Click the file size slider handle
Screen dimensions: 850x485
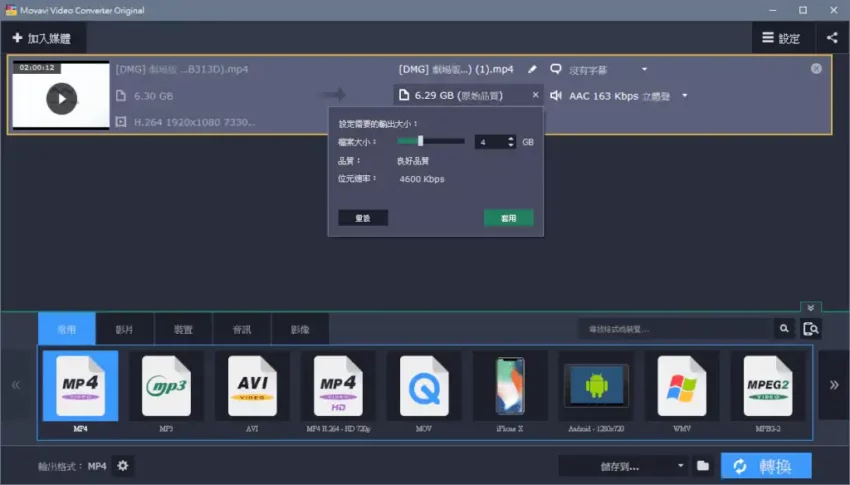pyautogui.click(x=420, y=141)
